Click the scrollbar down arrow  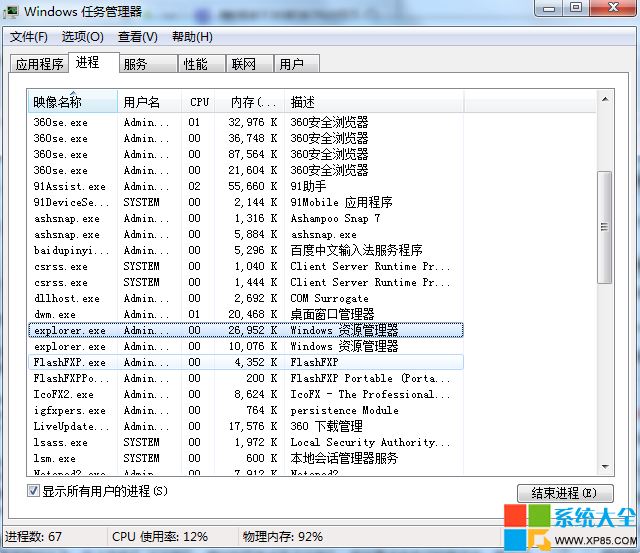(605, 466)
